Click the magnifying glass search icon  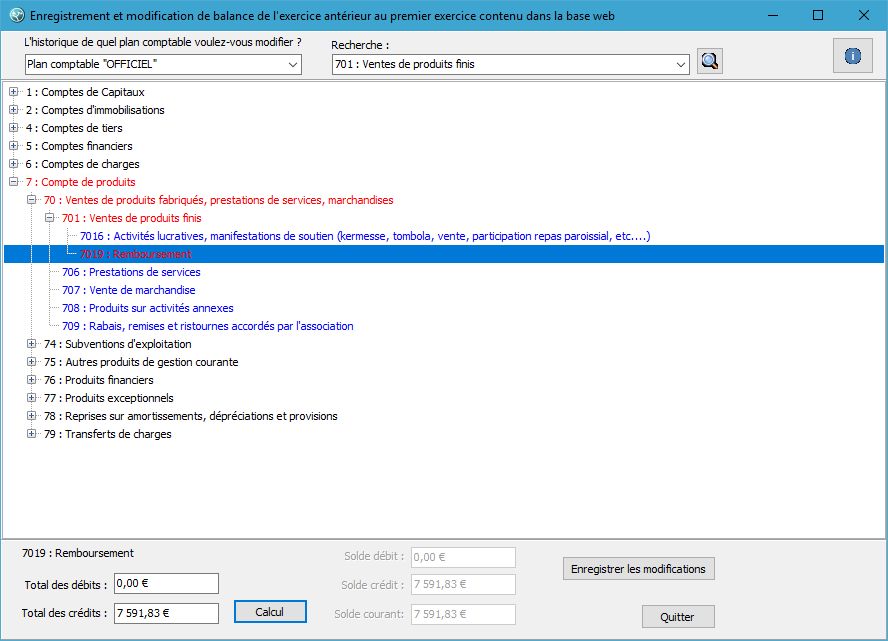[710, 62]
